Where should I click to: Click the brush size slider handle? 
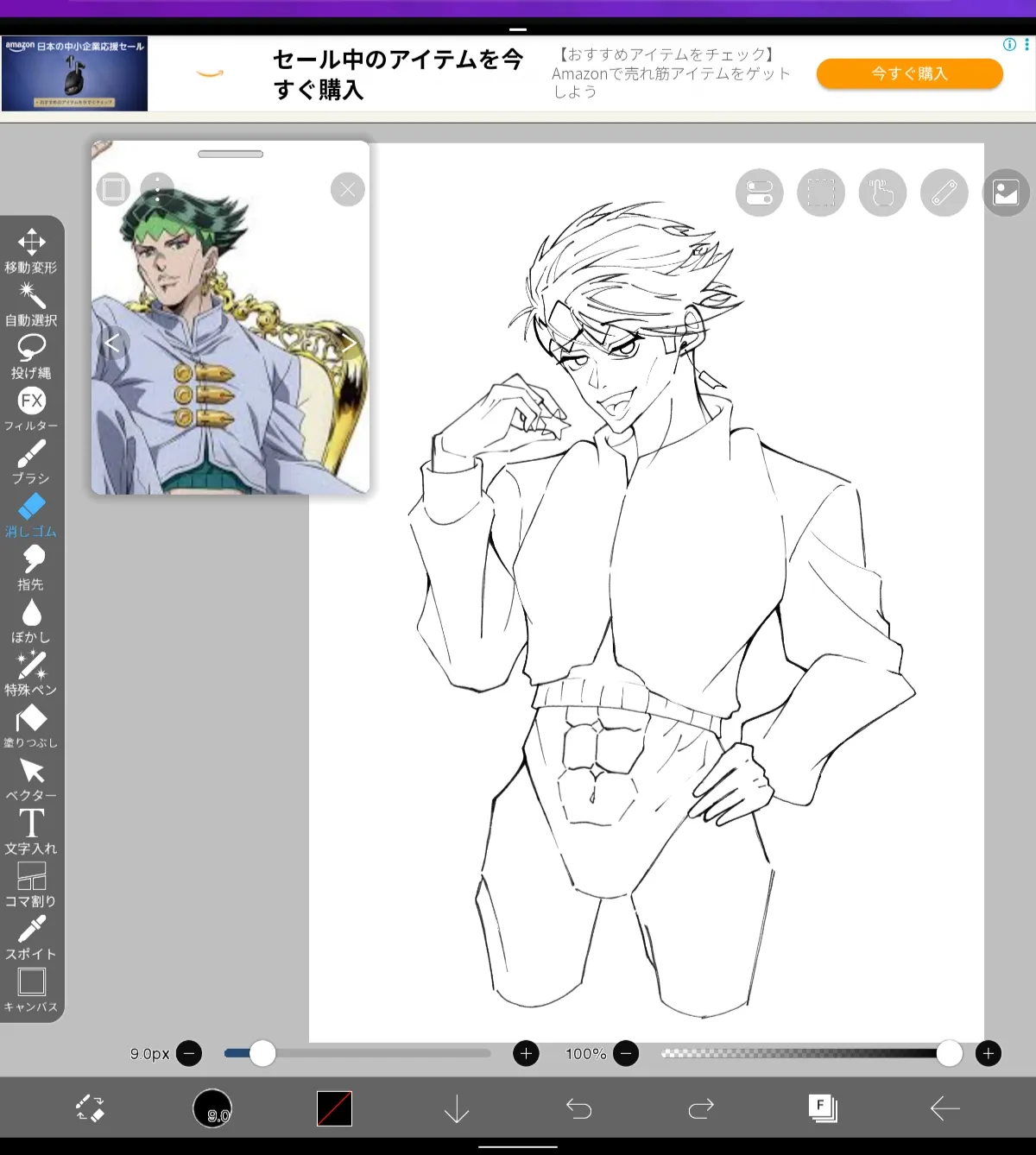tap(262, 1053)
